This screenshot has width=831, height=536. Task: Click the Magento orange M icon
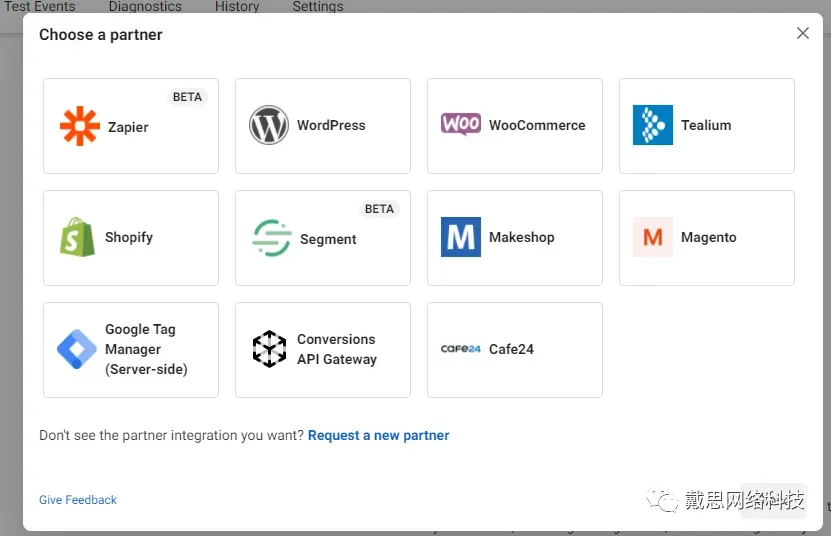[652, 237]
